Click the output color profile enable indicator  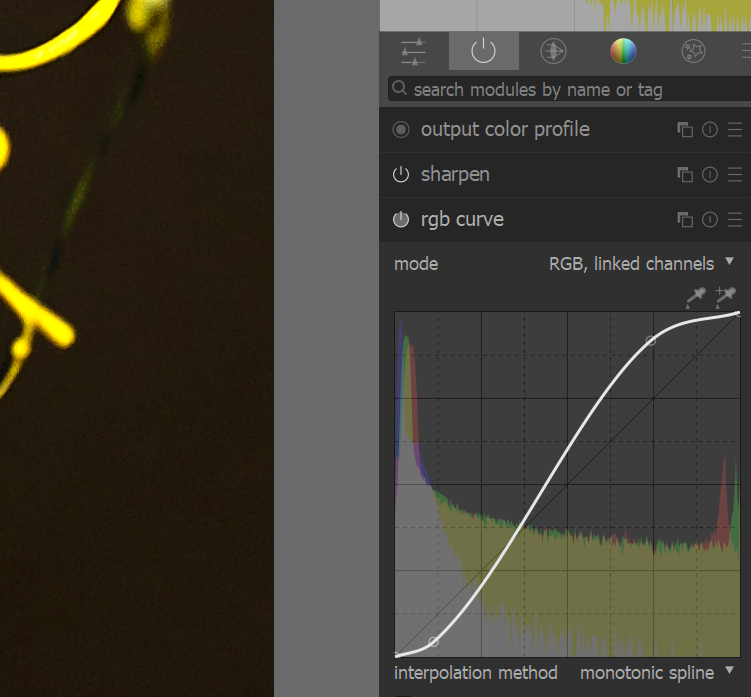[x=401, y=130]
